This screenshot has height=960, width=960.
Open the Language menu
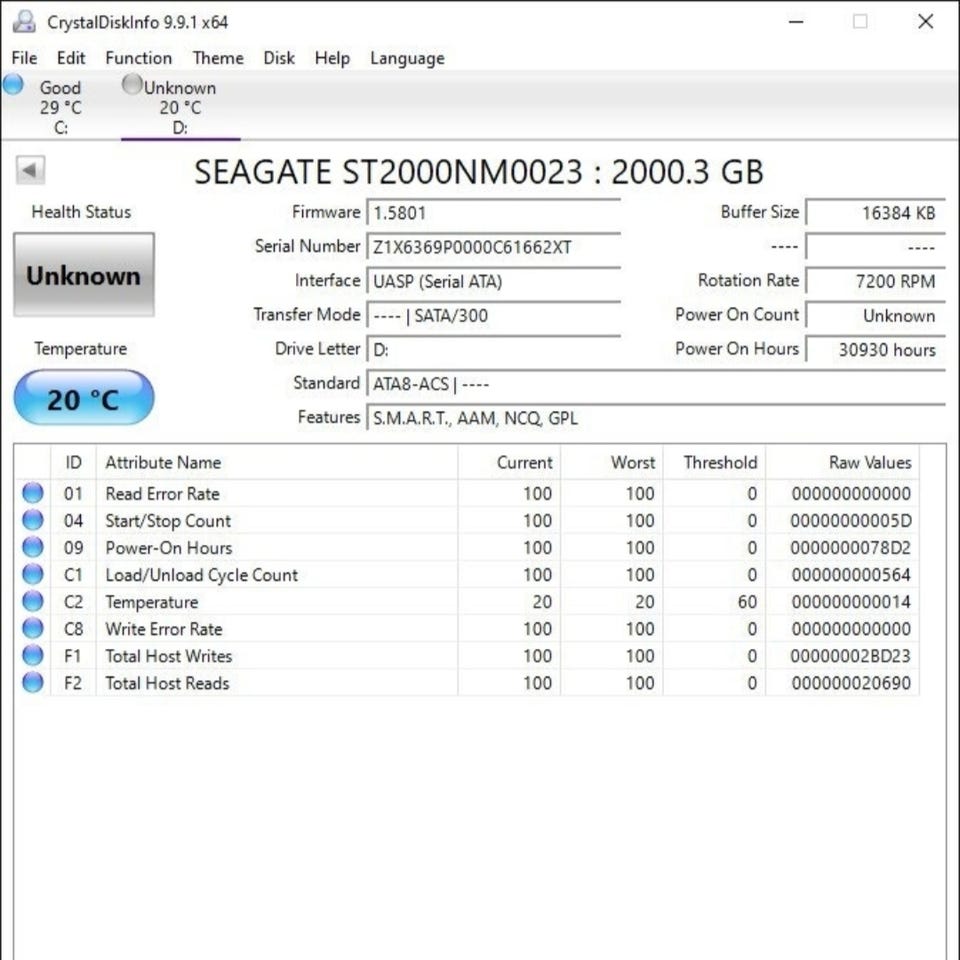point(407,58)
